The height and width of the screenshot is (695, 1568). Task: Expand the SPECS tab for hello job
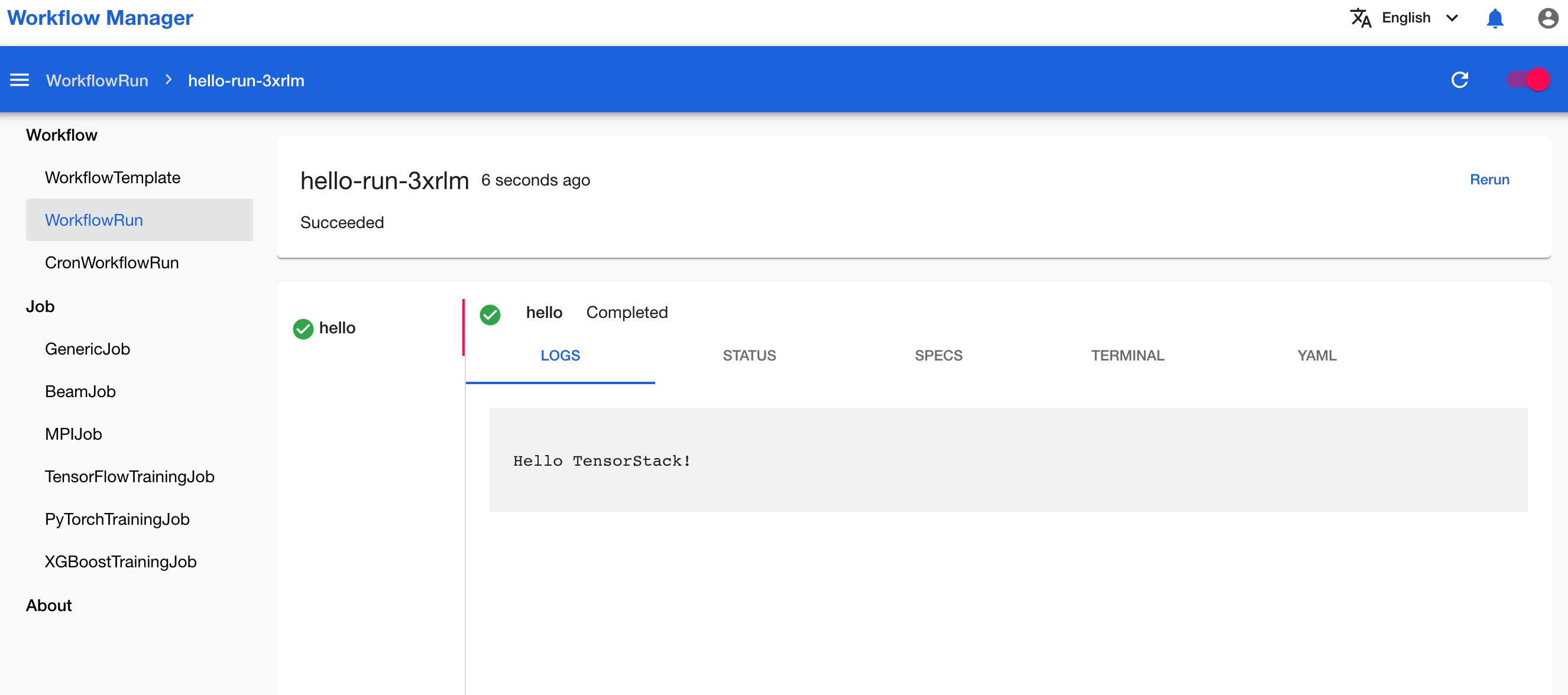tap(938, 356)
